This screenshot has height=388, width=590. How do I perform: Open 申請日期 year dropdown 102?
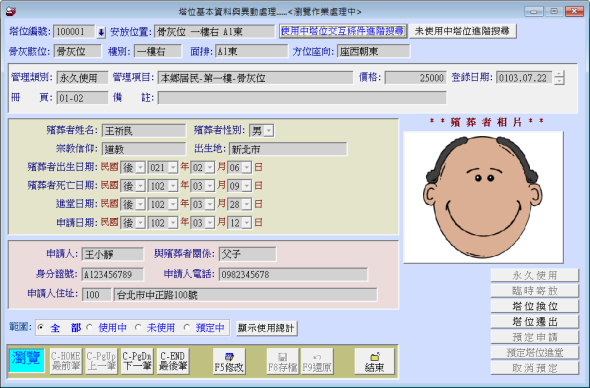[173, 223]
